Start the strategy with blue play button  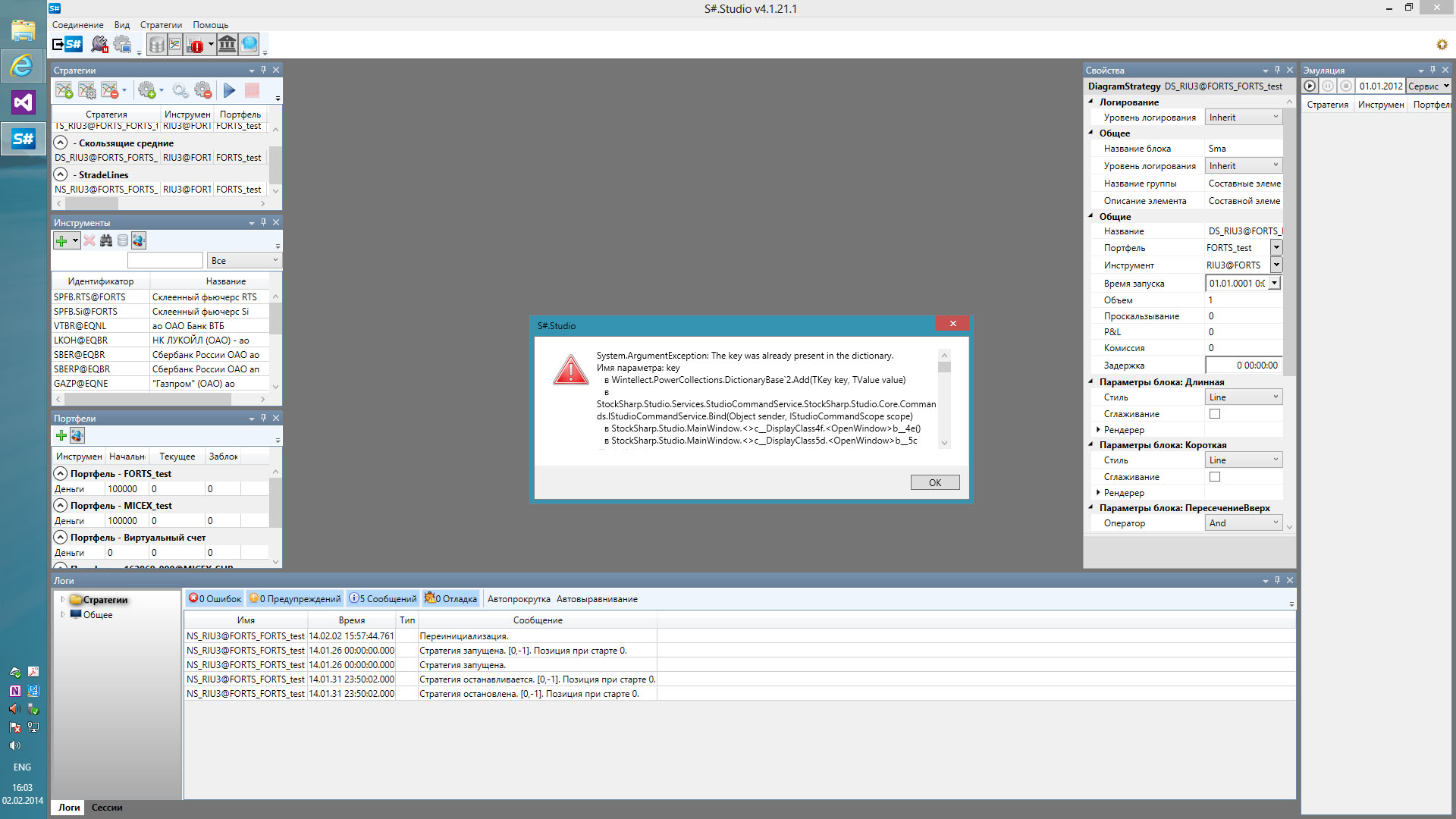[x=230, y=91]
